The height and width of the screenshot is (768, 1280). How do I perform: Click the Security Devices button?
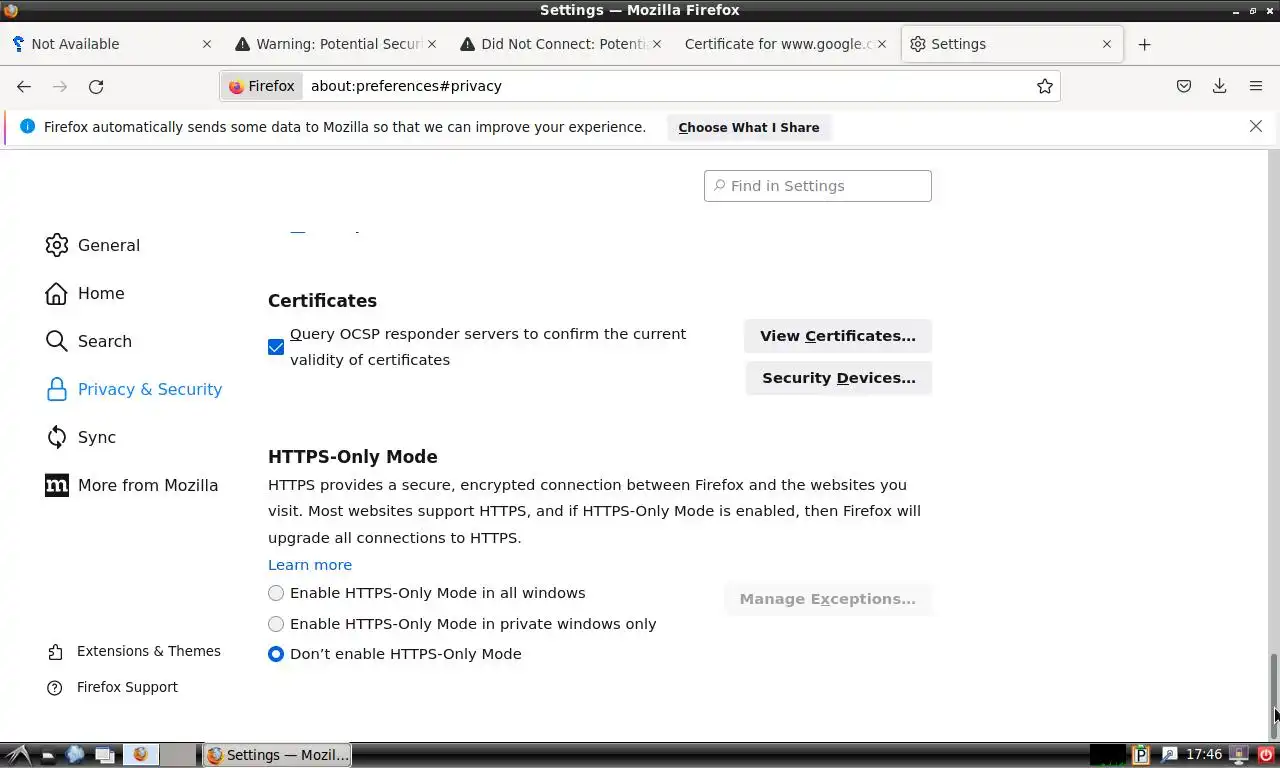[838, 378]
